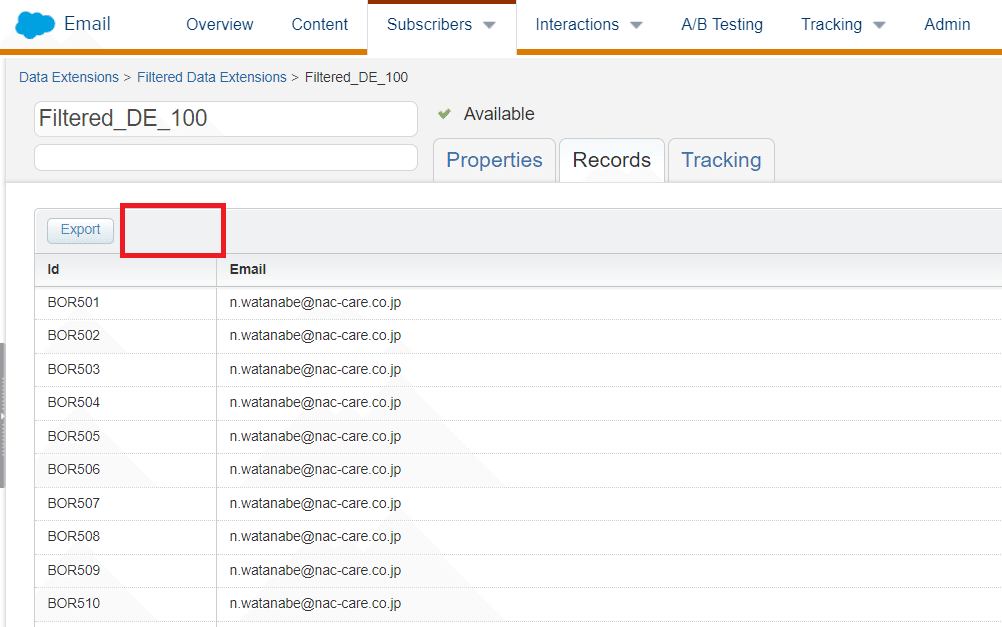The image size is (1002, 627).
Task: Open the Overview menu item
Action: coord(219,24)
